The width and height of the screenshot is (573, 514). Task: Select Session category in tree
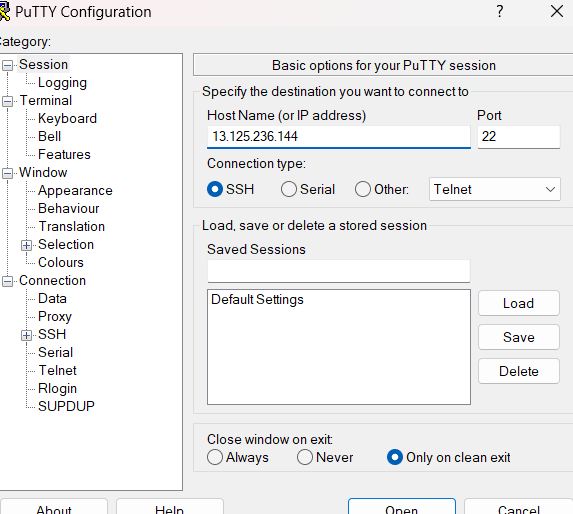tap(43, 64)
